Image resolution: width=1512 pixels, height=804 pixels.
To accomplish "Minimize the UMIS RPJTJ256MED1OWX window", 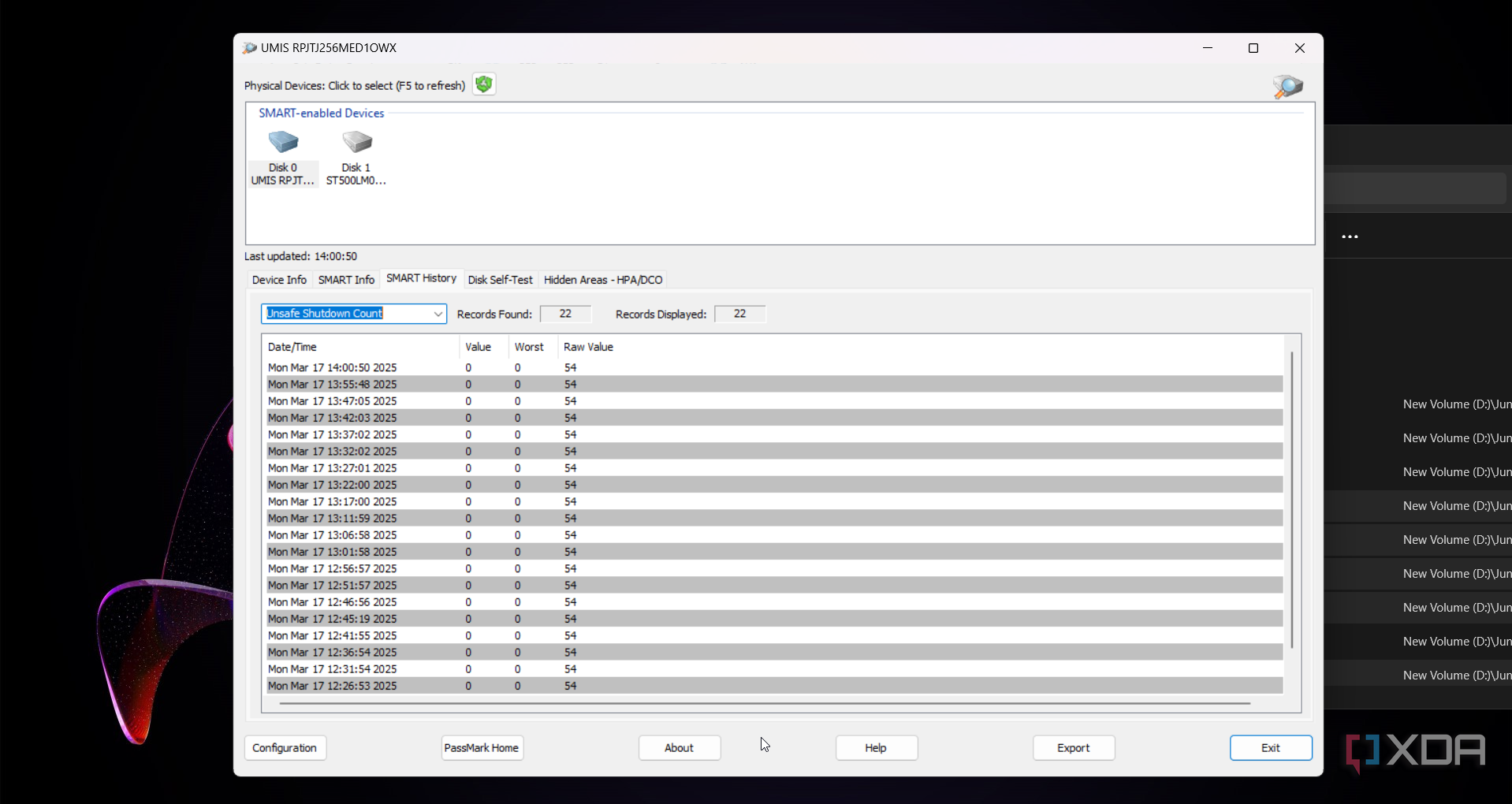I will [x=1208, y=48].
